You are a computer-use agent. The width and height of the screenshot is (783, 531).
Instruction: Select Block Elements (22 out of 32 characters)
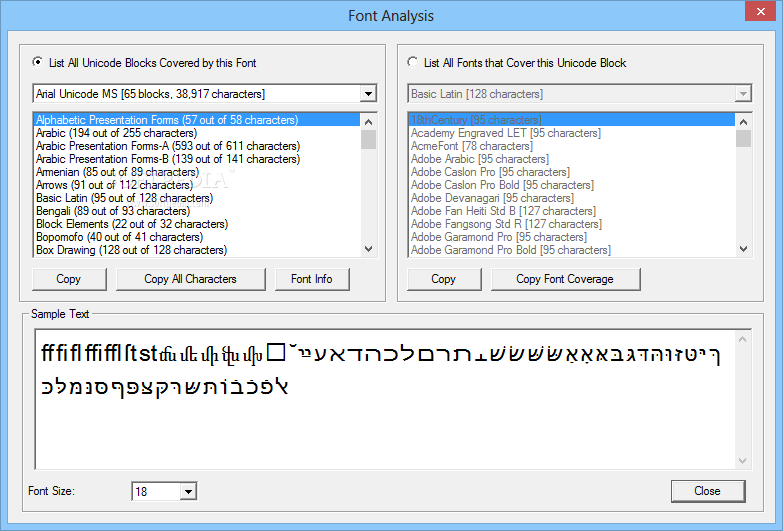[x=197, y=224]
